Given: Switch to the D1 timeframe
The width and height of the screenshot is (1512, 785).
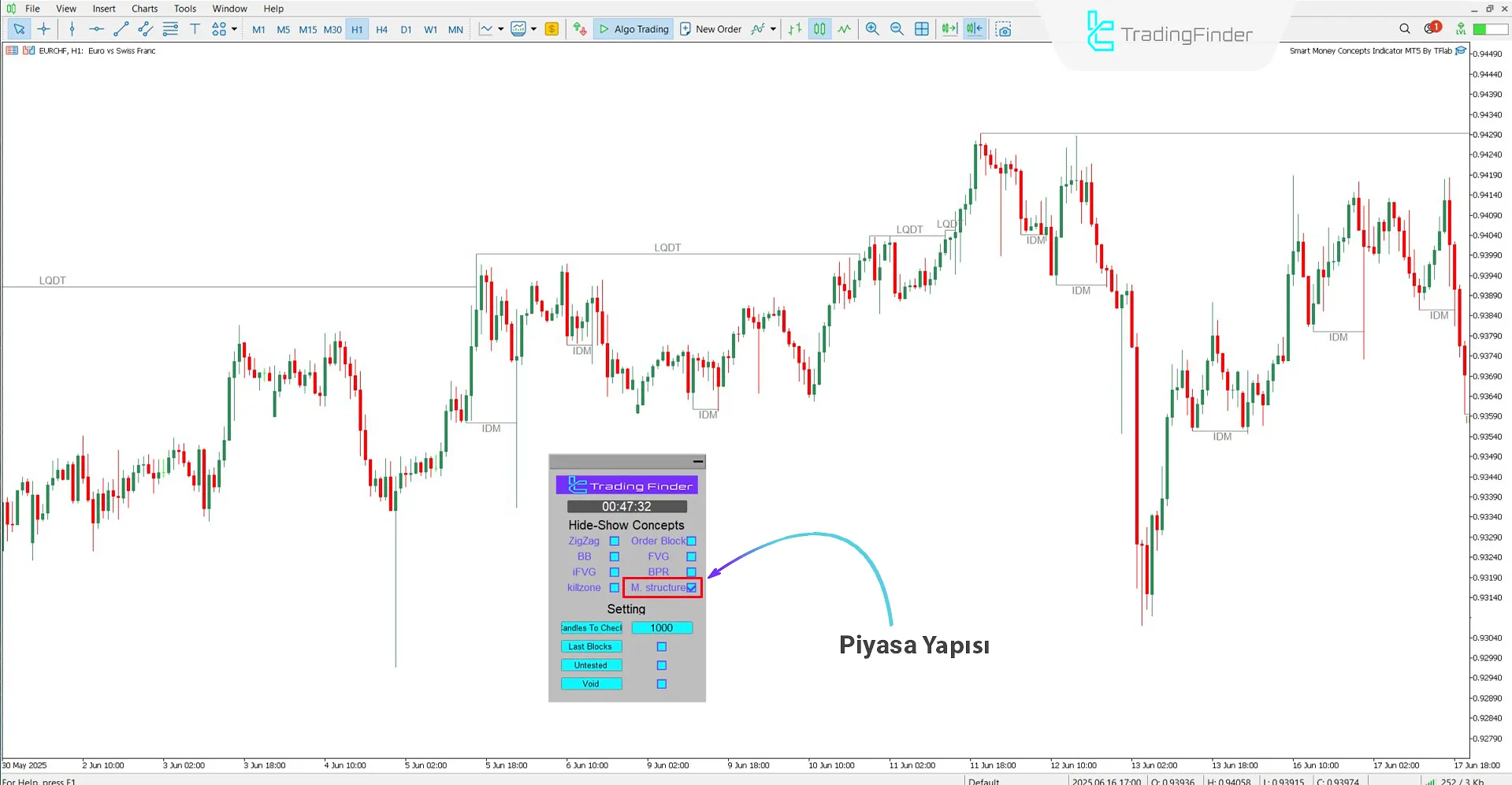Looking at the screenshot, I should 406,30.
